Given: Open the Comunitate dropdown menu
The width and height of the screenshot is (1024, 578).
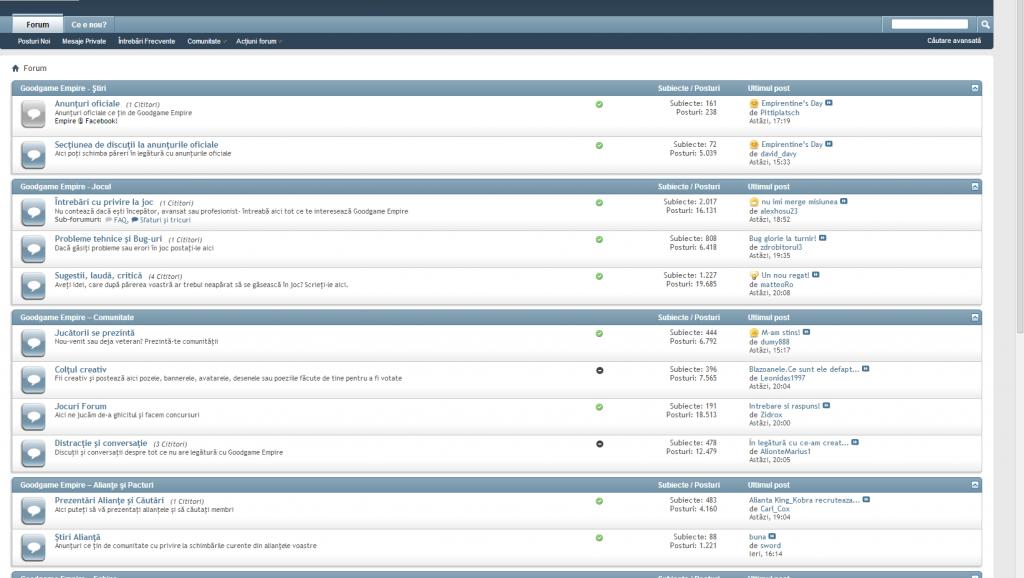Looking at the screenshot, I should coord(206,41).
